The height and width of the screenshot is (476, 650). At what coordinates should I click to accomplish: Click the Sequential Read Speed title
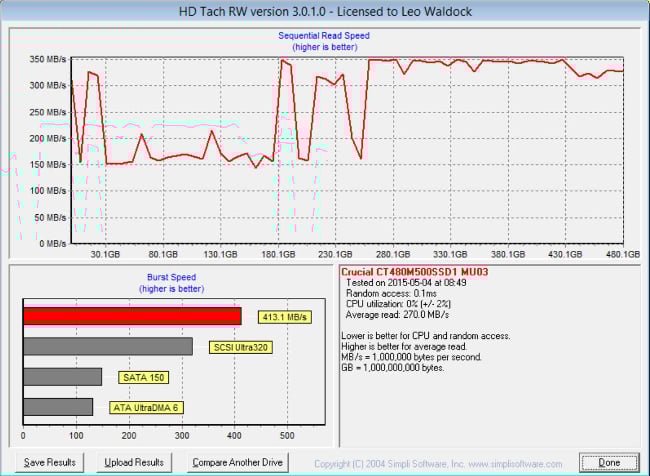click(x=324, y=36)
